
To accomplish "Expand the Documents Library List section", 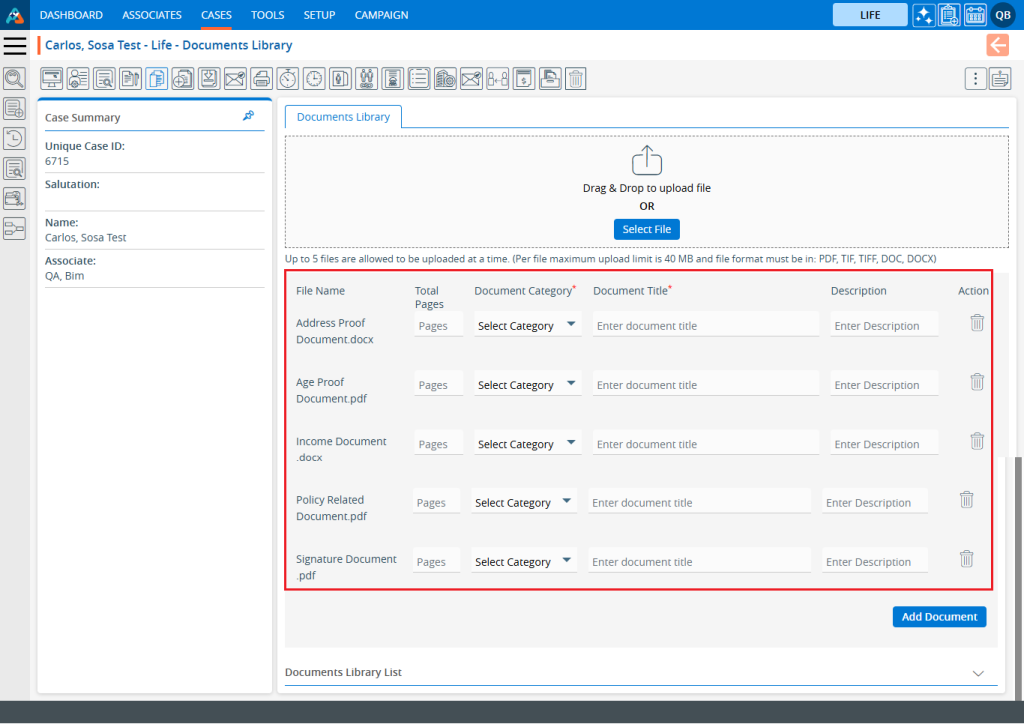I will [x=978, y=673].
